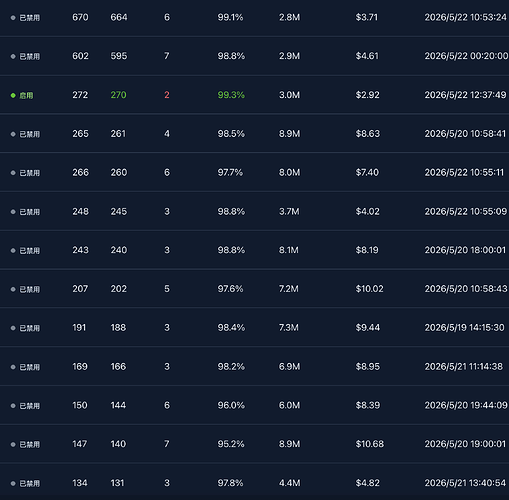The image size is (509, 500).
Task: Select the failure count 5
Action: tap(167, 289)
